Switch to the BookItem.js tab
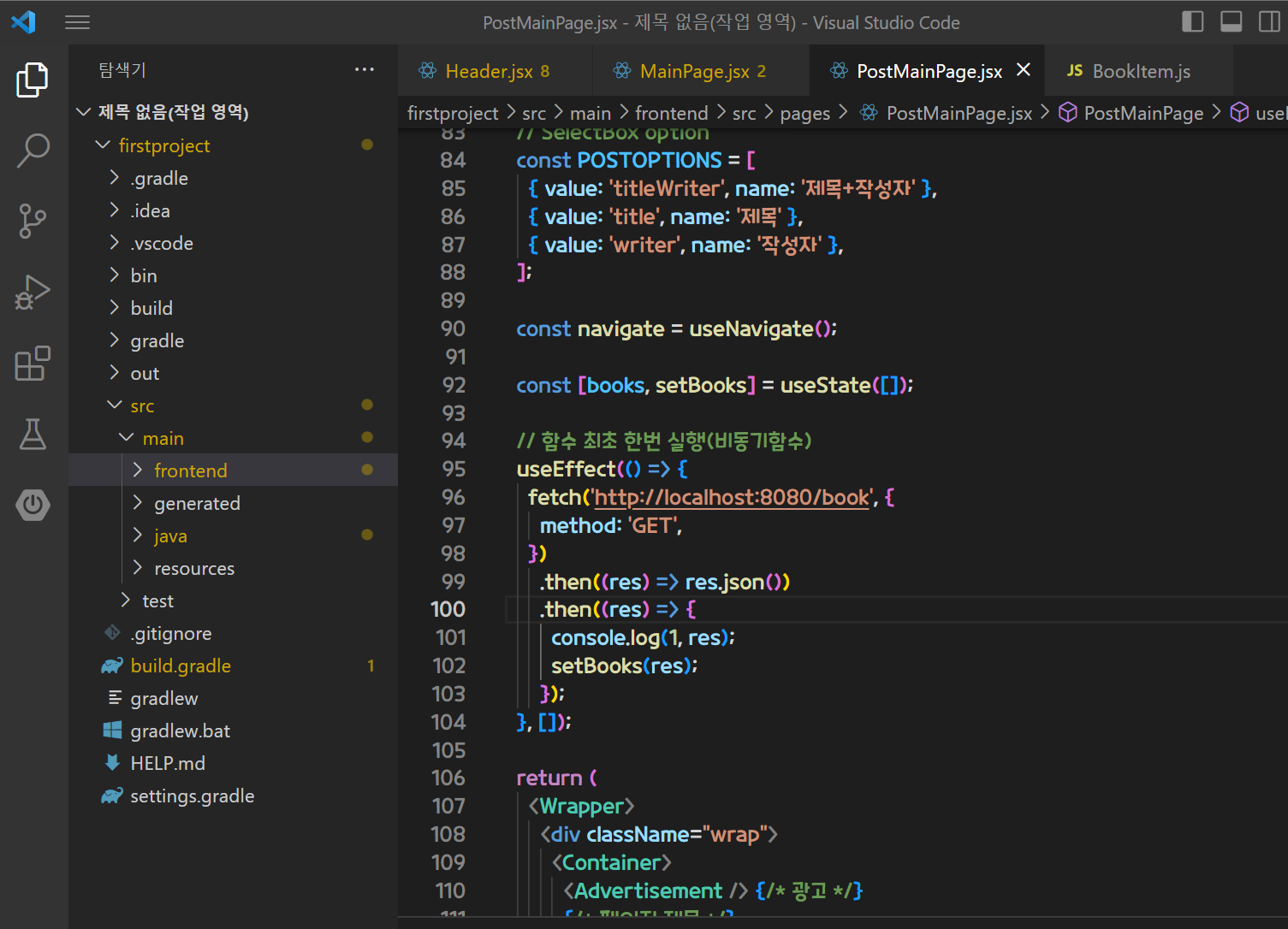1288x929 pixels. (1140, 72)
